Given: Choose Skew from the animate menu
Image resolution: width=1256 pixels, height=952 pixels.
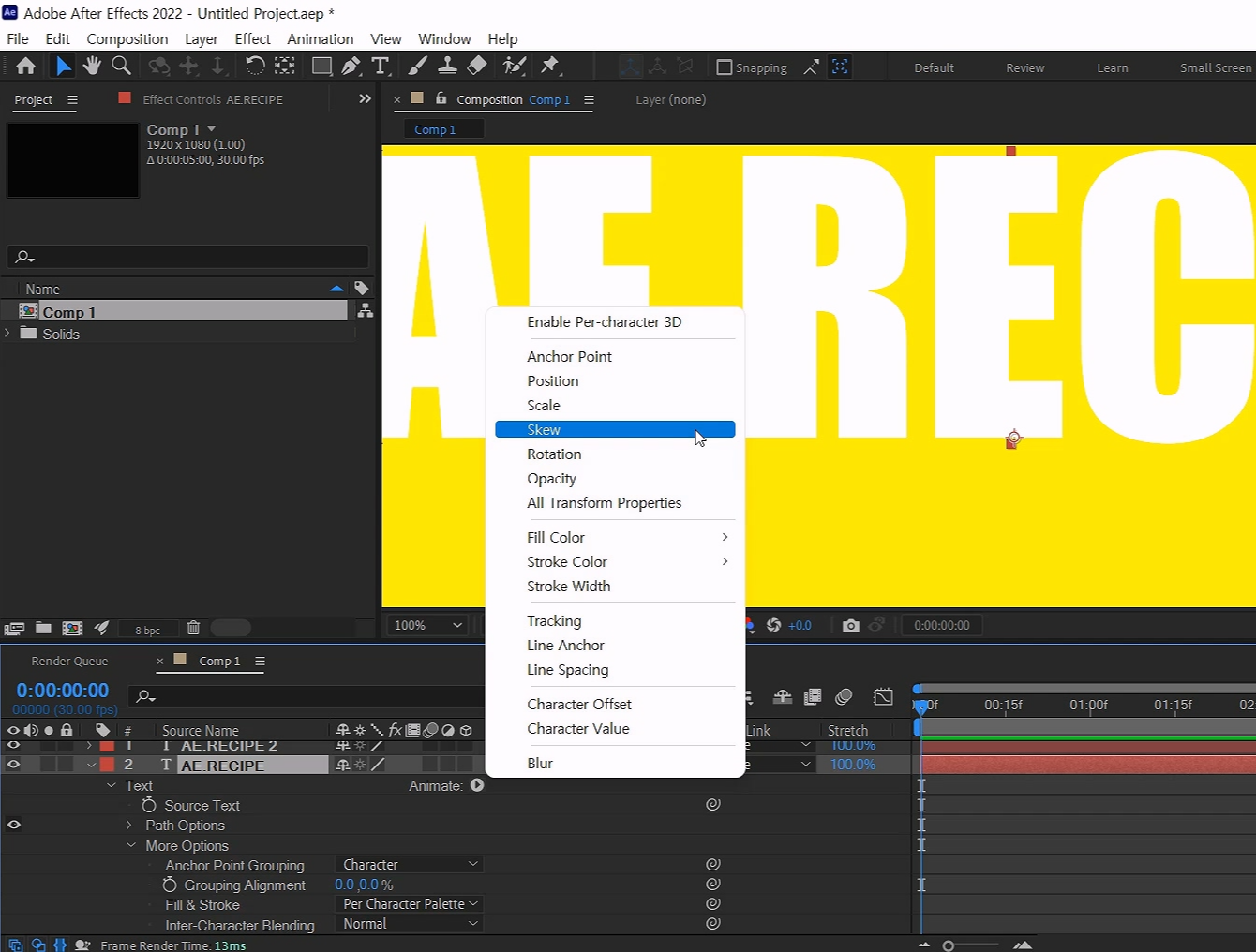Looking at the screenshot, I should click(x=615, y=429).
